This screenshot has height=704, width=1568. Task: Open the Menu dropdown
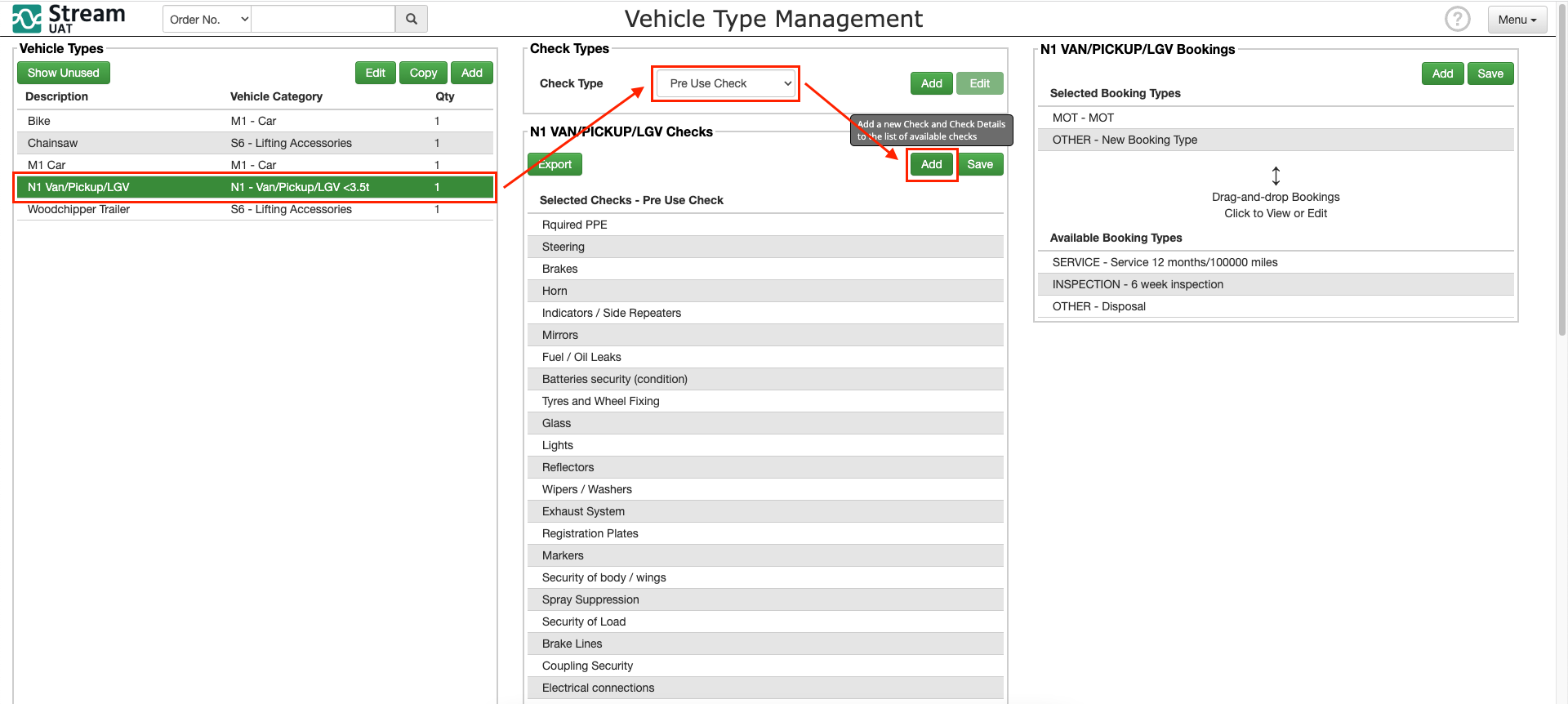[1517, 20]
